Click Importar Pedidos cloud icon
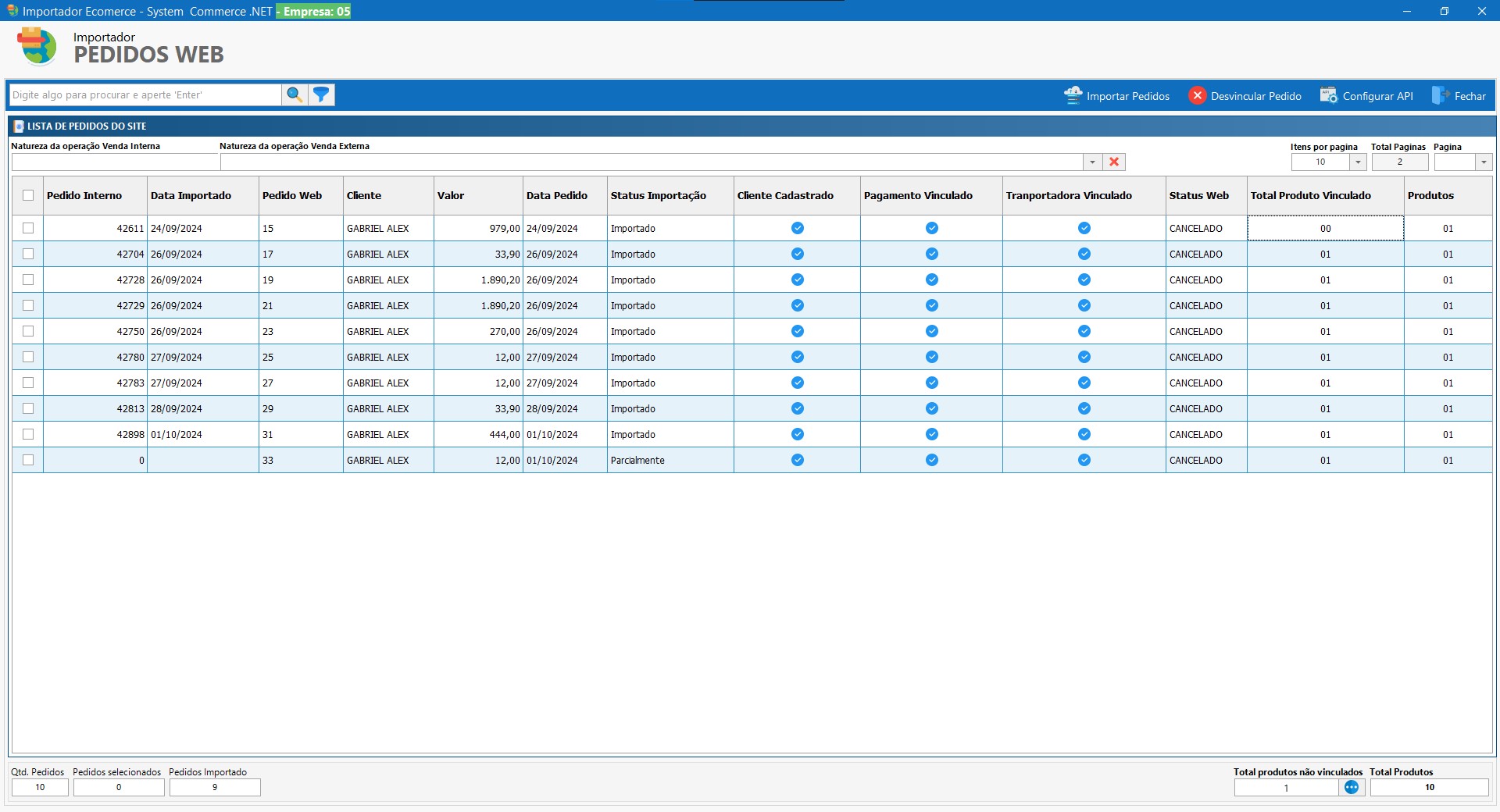Image resolution: width=1500 pixels, height=812 pixels. [x=1073, y=95]
